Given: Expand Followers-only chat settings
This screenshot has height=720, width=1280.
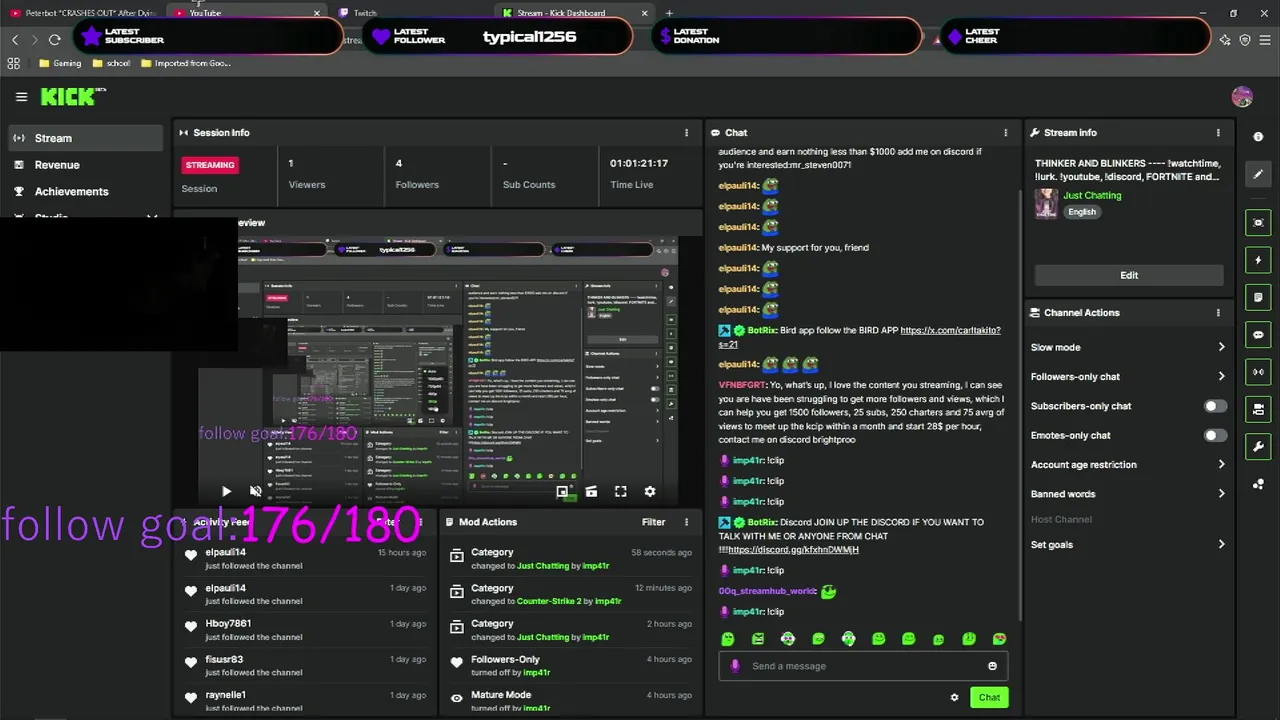Looking at the screenshot, I should click(1128, 376).
